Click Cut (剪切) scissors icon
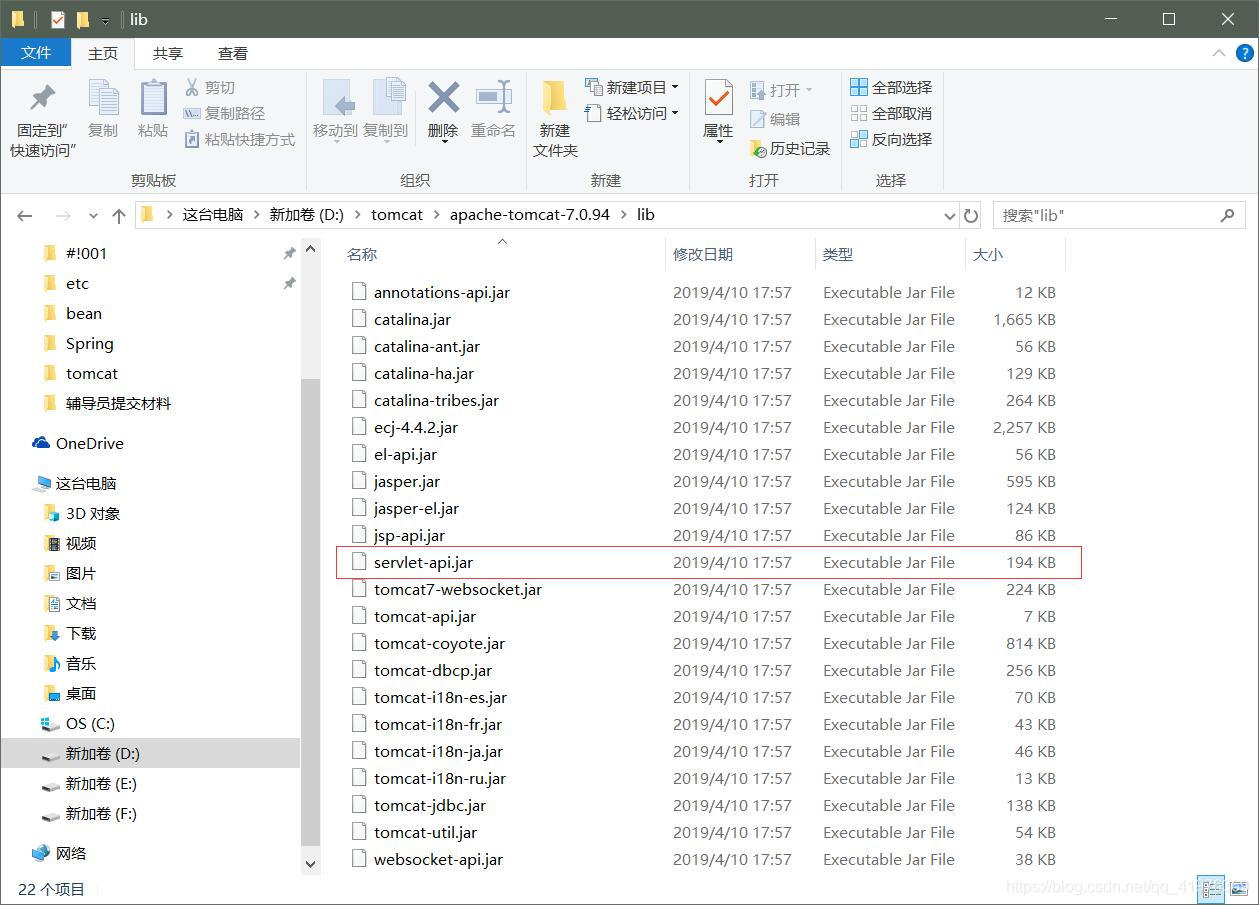The width and height of the screenshot is (1259, 905). pos(192,87)
